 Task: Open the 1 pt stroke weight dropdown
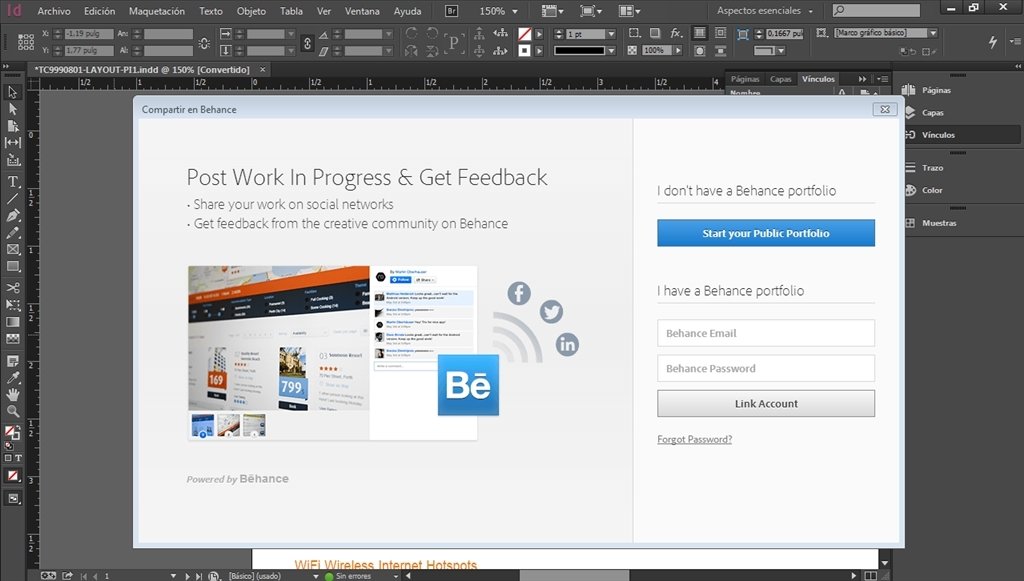(x=611, y=34)
